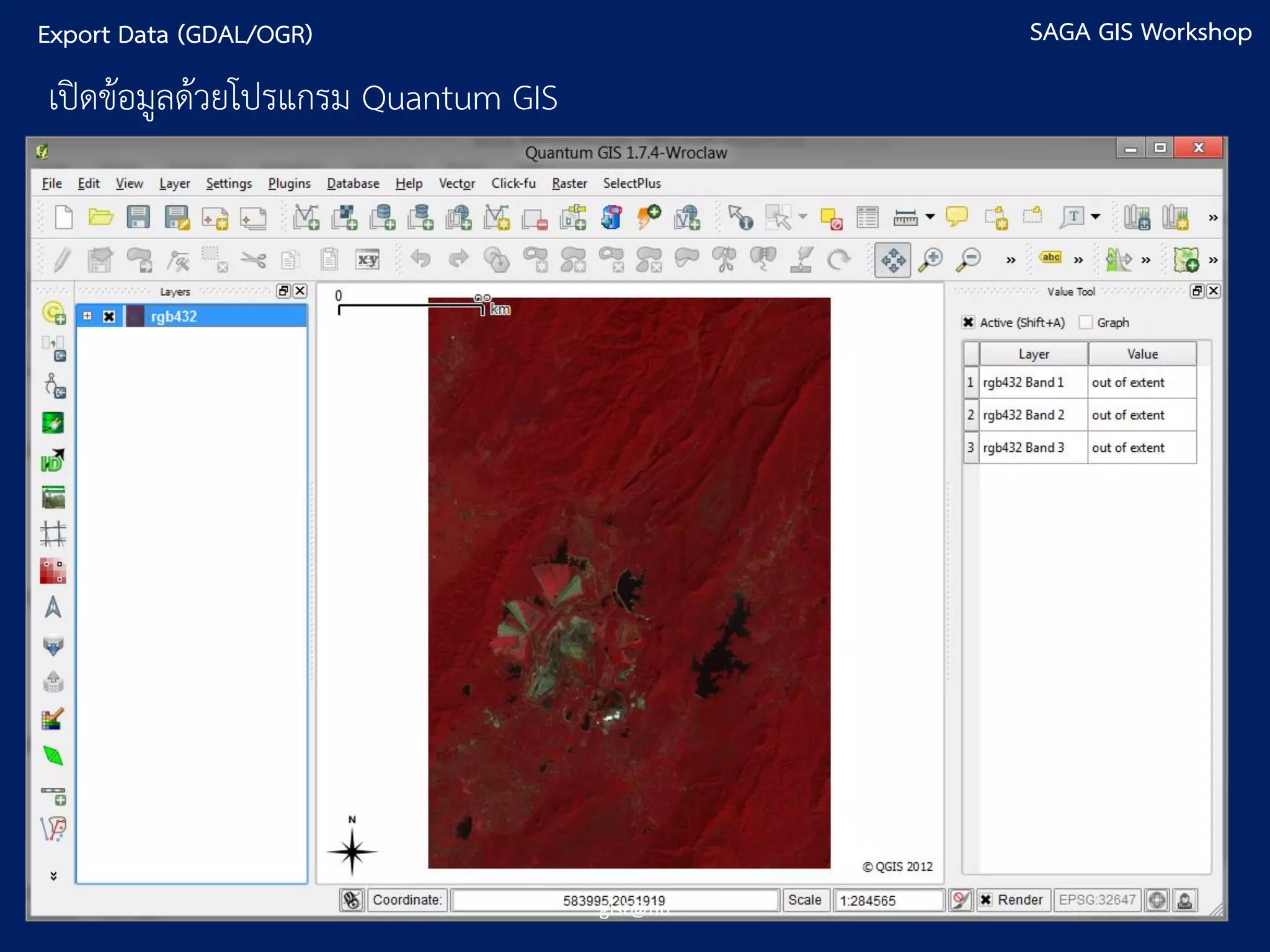Open the Plugins menu
This screenshot has height=952, width=1270.
click(289, 183)
